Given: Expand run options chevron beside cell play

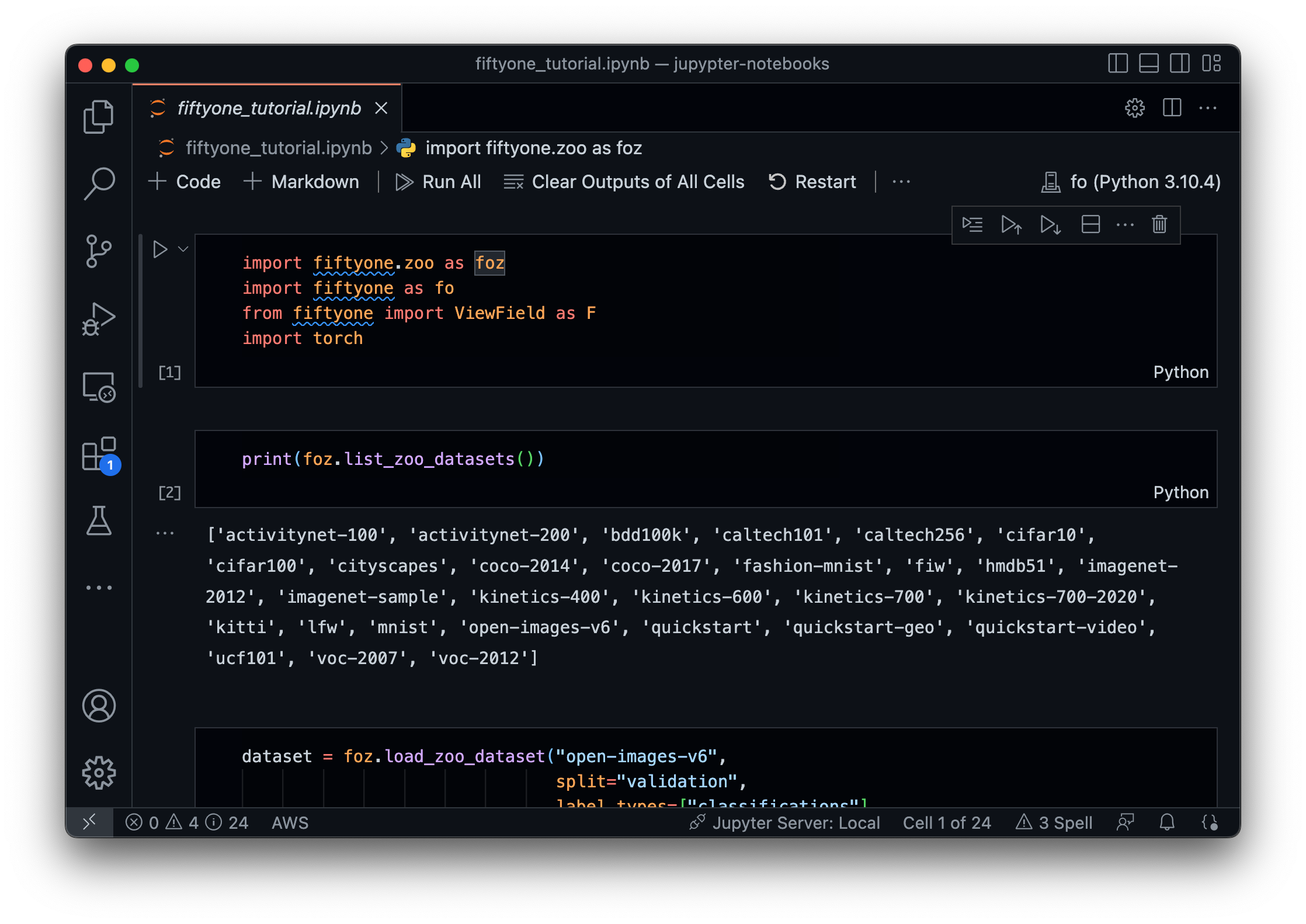Looking at the screenshot, I should coord(183,249).
